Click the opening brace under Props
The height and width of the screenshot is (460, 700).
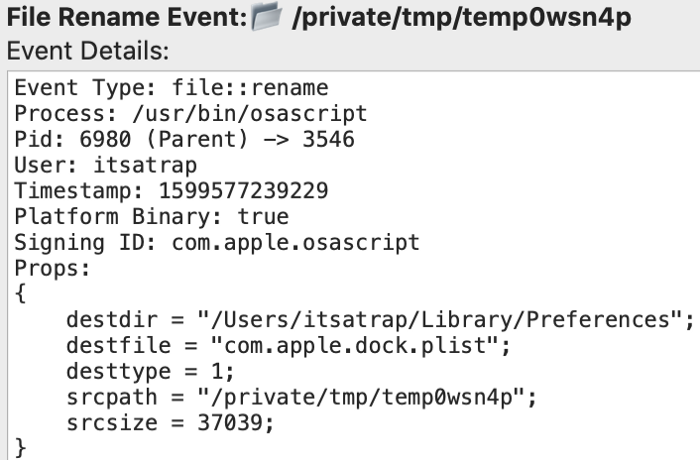point(21,295)
